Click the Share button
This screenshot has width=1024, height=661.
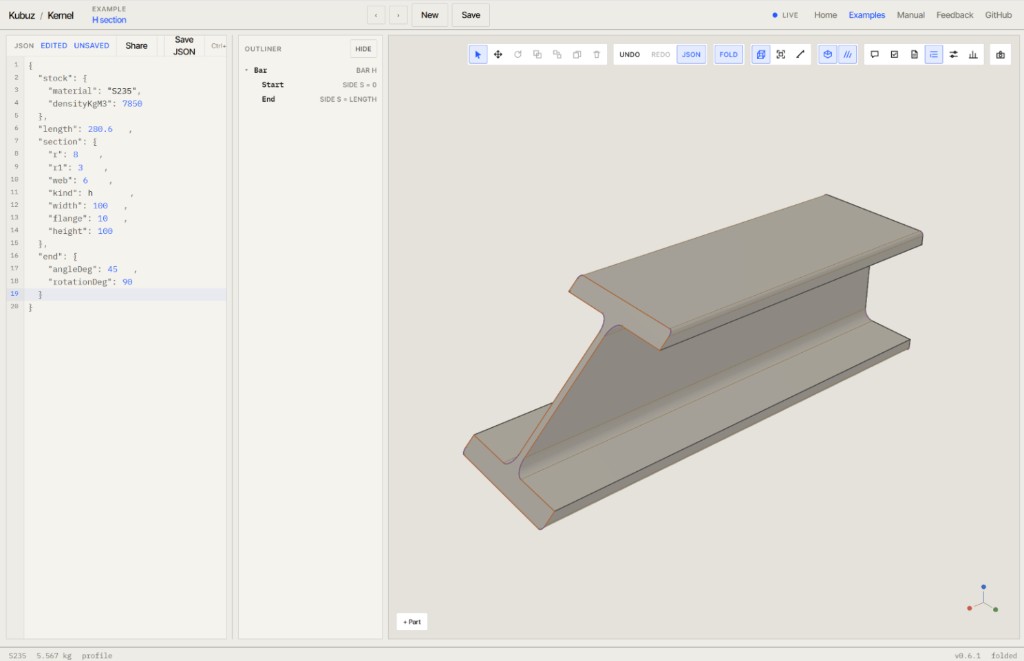coord(136,46)
